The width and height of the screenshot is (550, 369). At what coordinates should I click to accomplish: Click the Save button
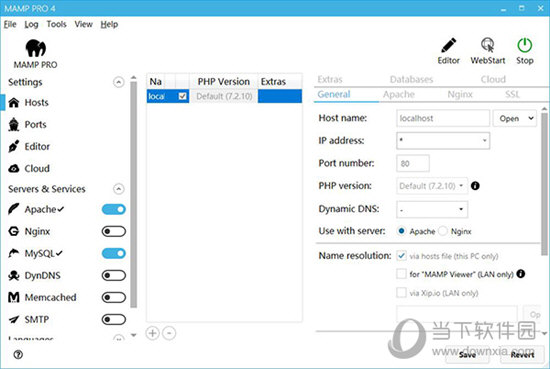tap(468, 355)
